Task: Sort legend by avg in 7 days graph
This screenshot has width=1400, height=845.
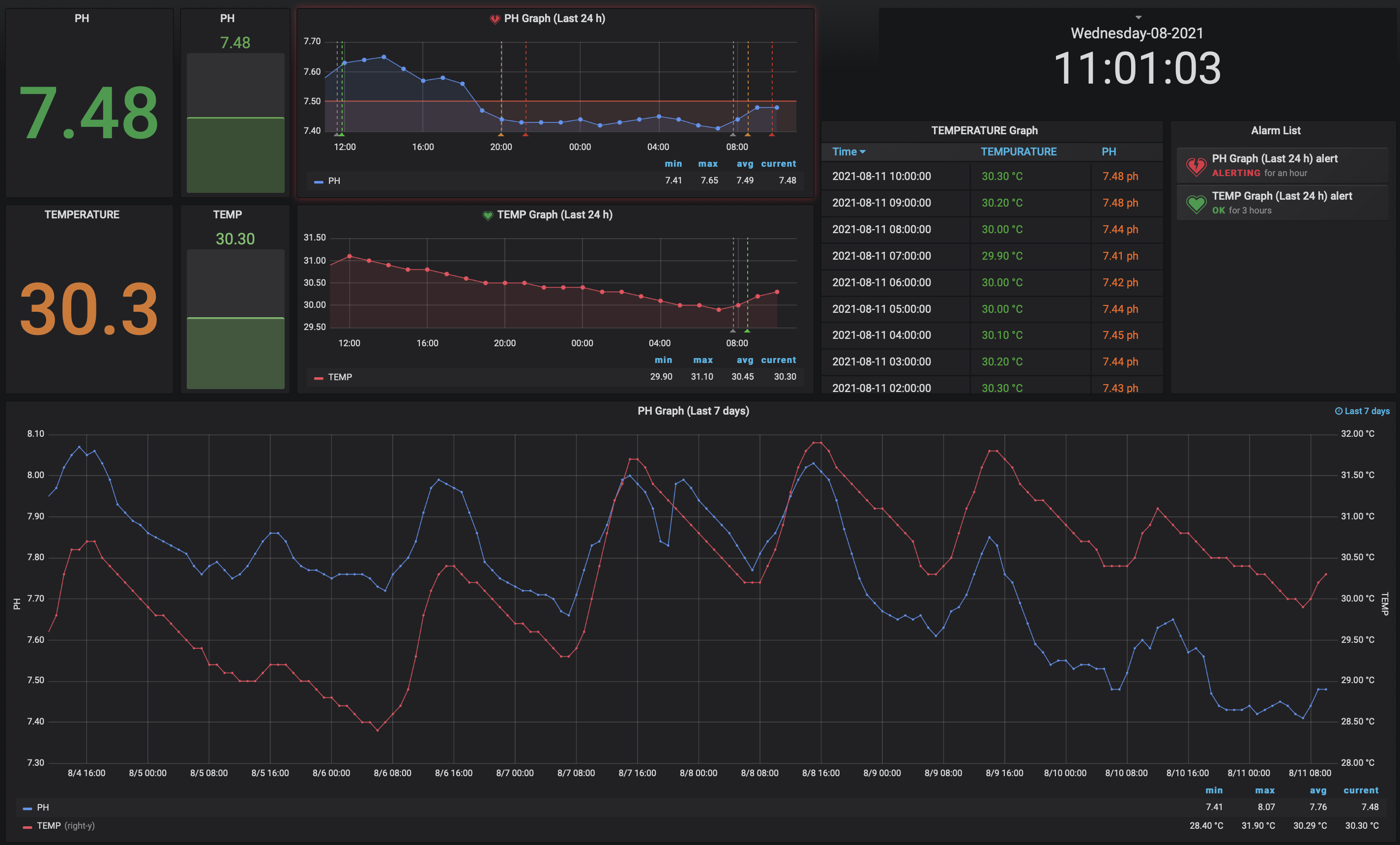Action: tap(1317, 790)
